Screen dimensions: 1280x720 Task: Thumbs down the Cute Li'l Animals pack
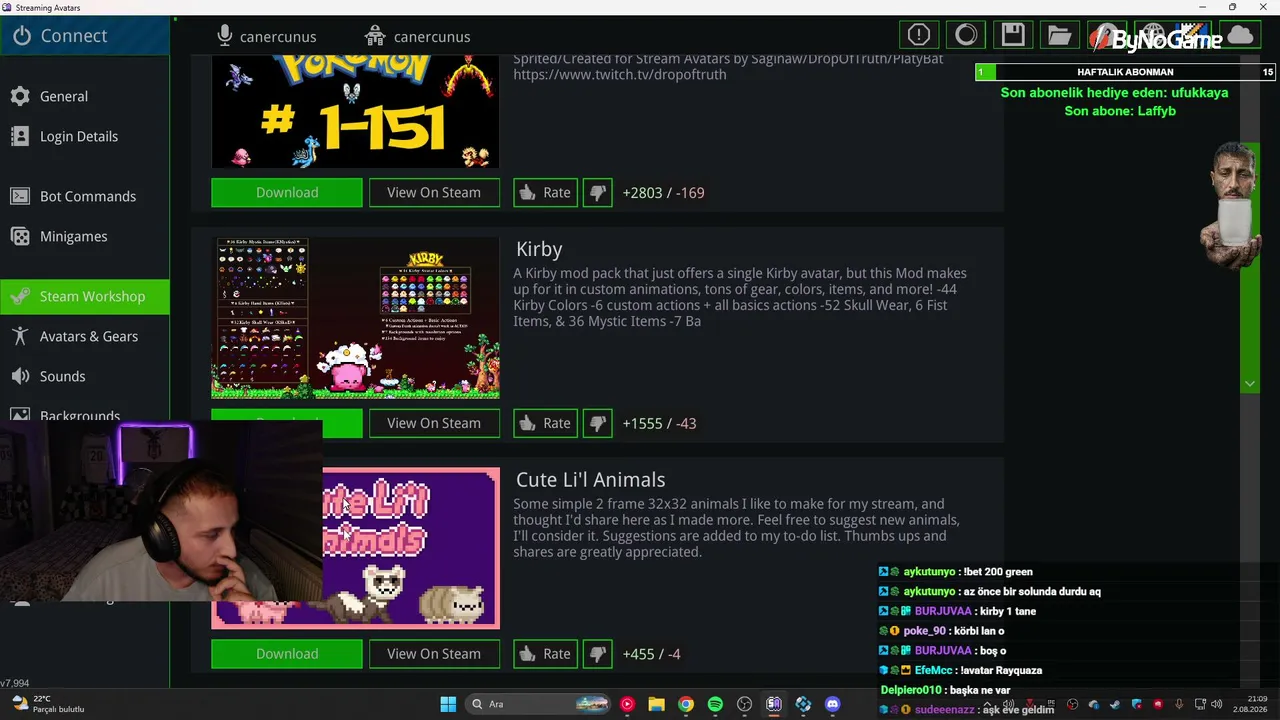598,654
